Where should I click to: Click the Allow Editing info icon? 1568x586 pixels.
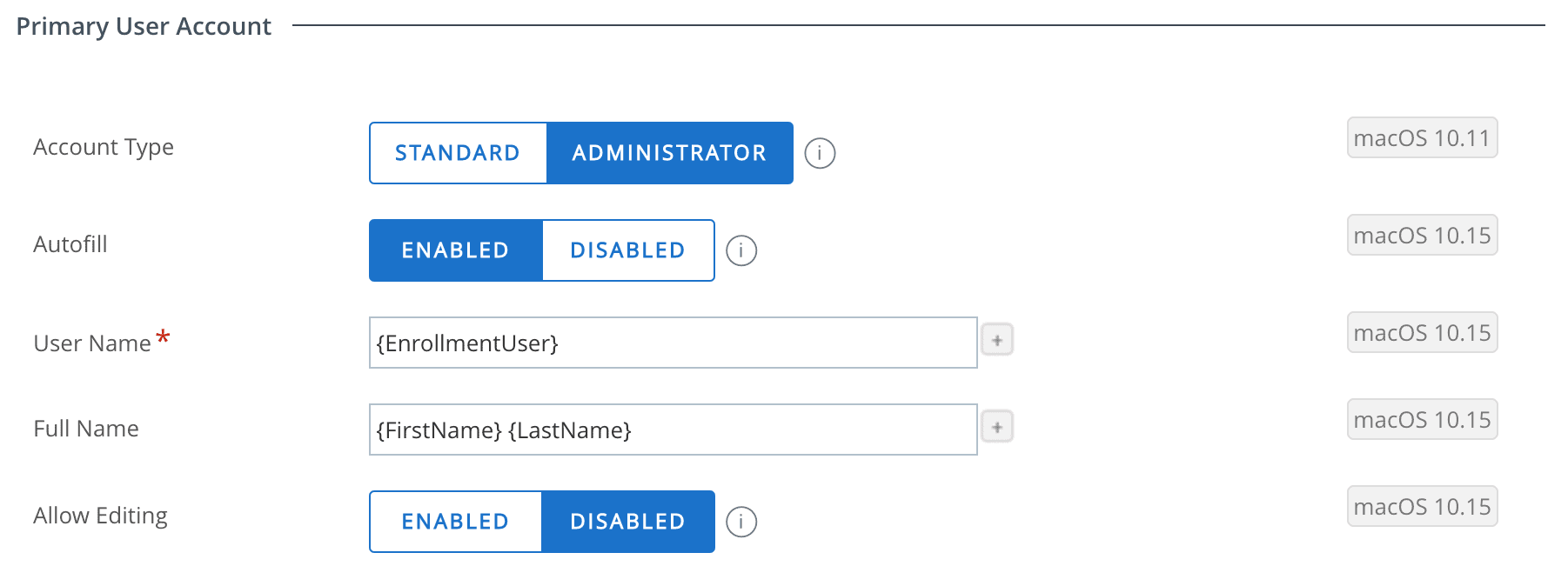(x=741, y=522)
